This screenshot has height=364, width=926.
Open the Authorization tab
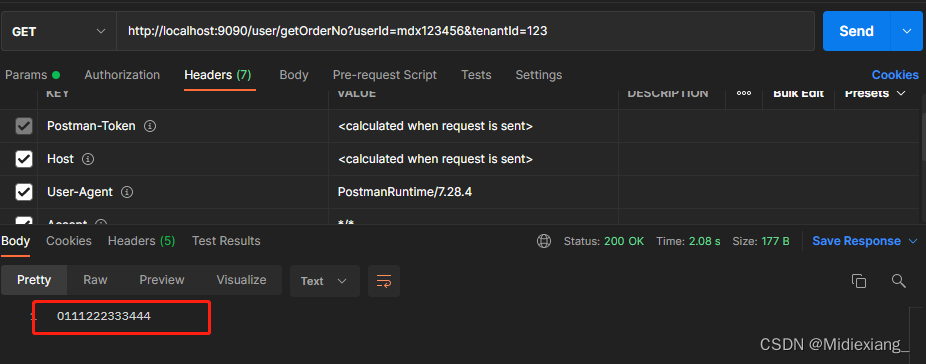(122, 75)
